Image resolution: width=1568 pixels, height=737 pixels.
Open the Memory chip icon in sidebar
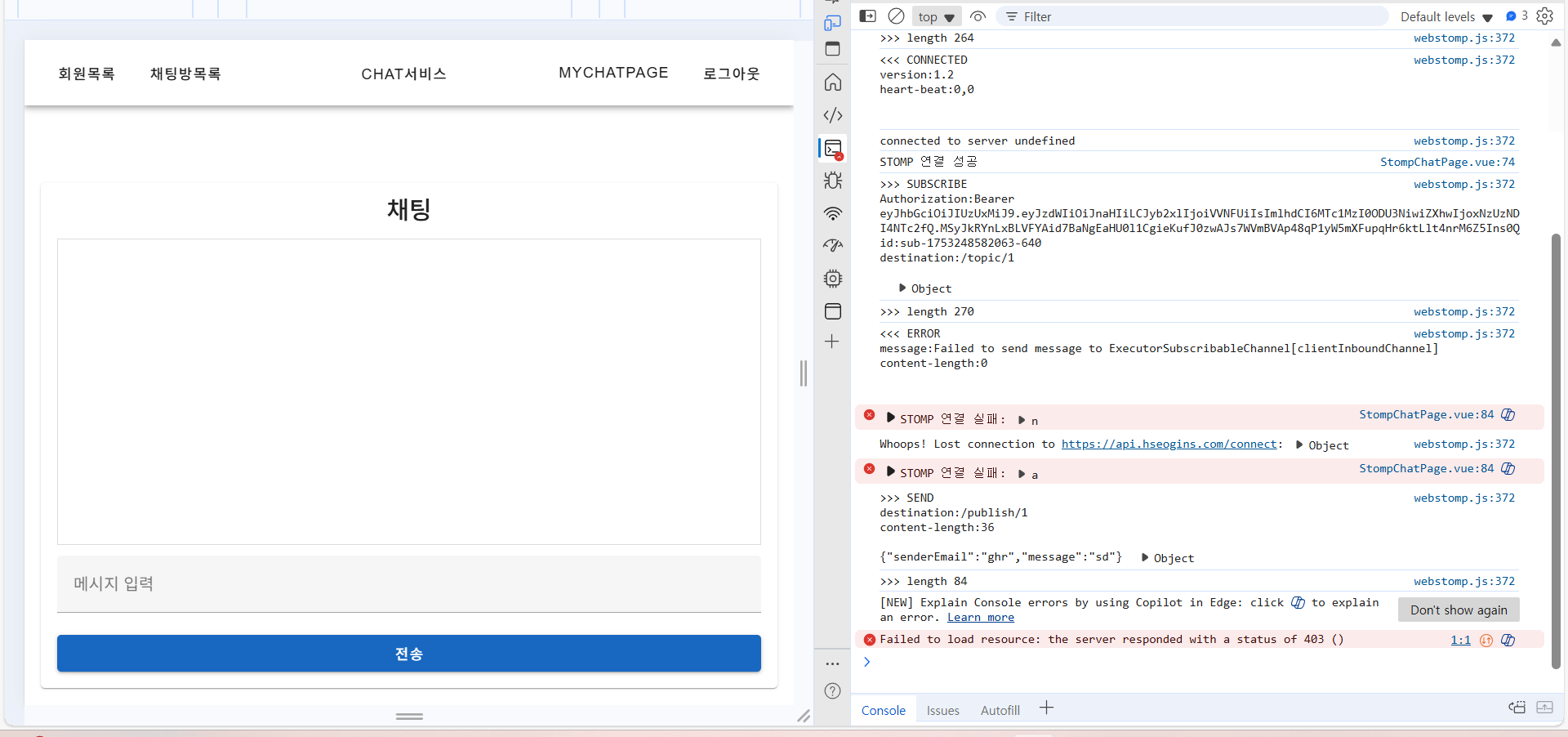coord(832,279)
